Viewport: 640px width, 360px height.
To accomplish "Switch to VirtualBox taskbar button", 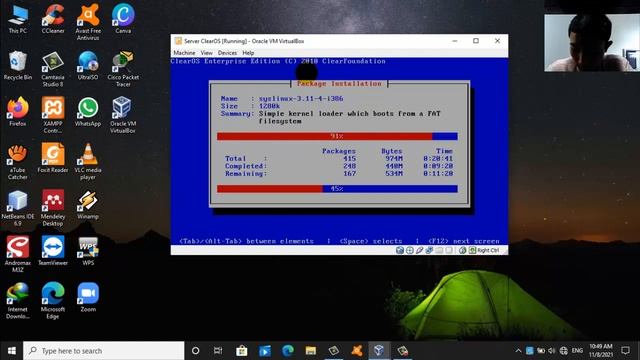I will pos(379,351).
